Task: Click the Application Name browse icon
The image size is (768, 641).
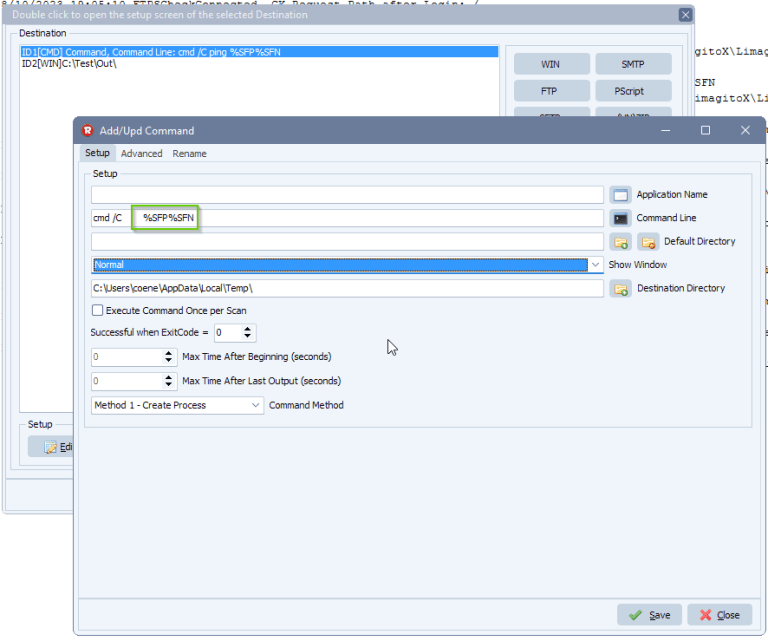Action: [620, 195]
